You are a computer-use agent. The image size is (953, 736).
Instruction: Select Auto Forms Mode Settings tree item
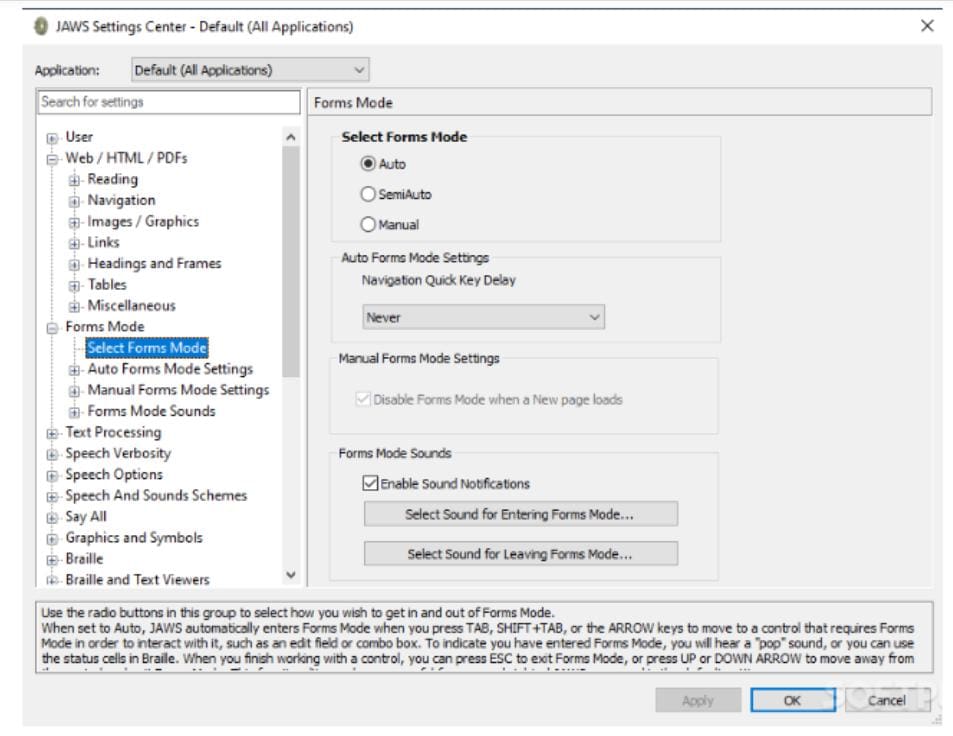click(x=170, y=369)
